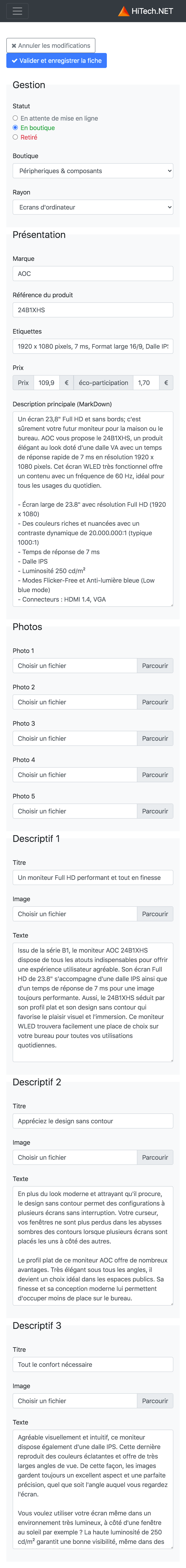Image resolution: width=186 pixels, height=1568 pixels.
Task: Select the En boutique radio option
Action: 15,128
